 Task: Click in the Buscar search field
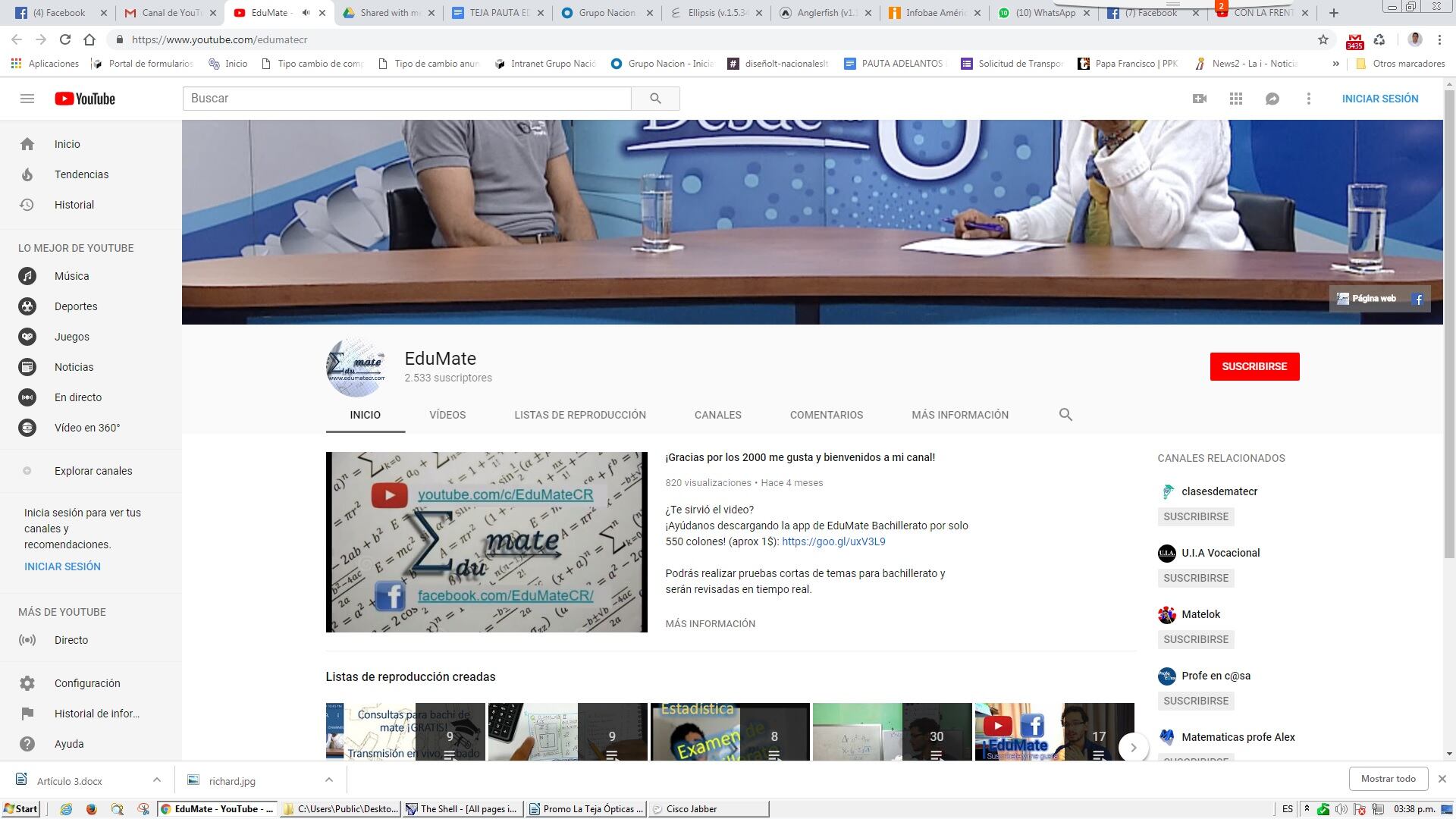click(x=406, y=99)
